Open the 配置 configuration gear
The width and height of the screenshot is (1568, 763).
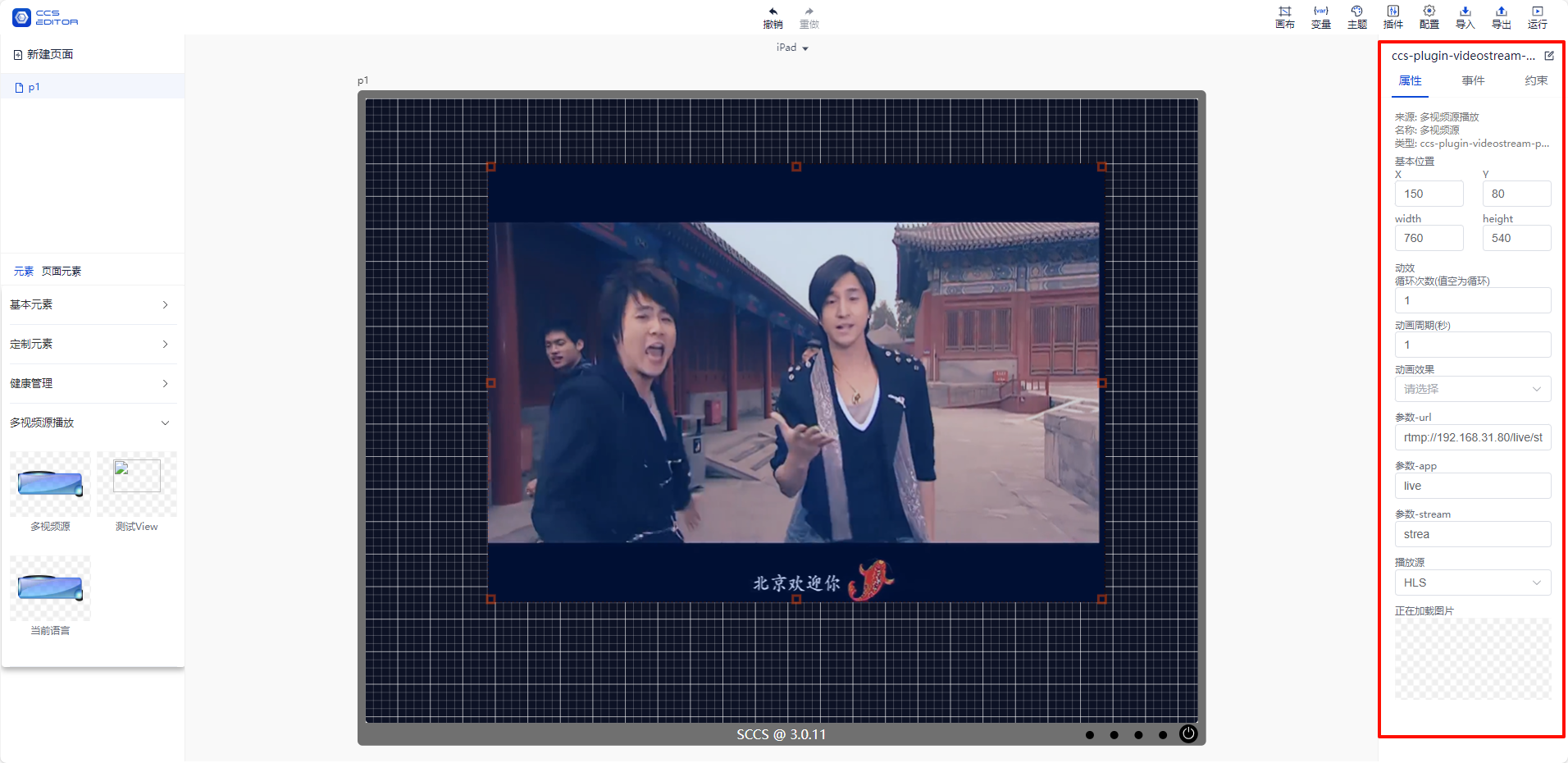pos(1429,17)
